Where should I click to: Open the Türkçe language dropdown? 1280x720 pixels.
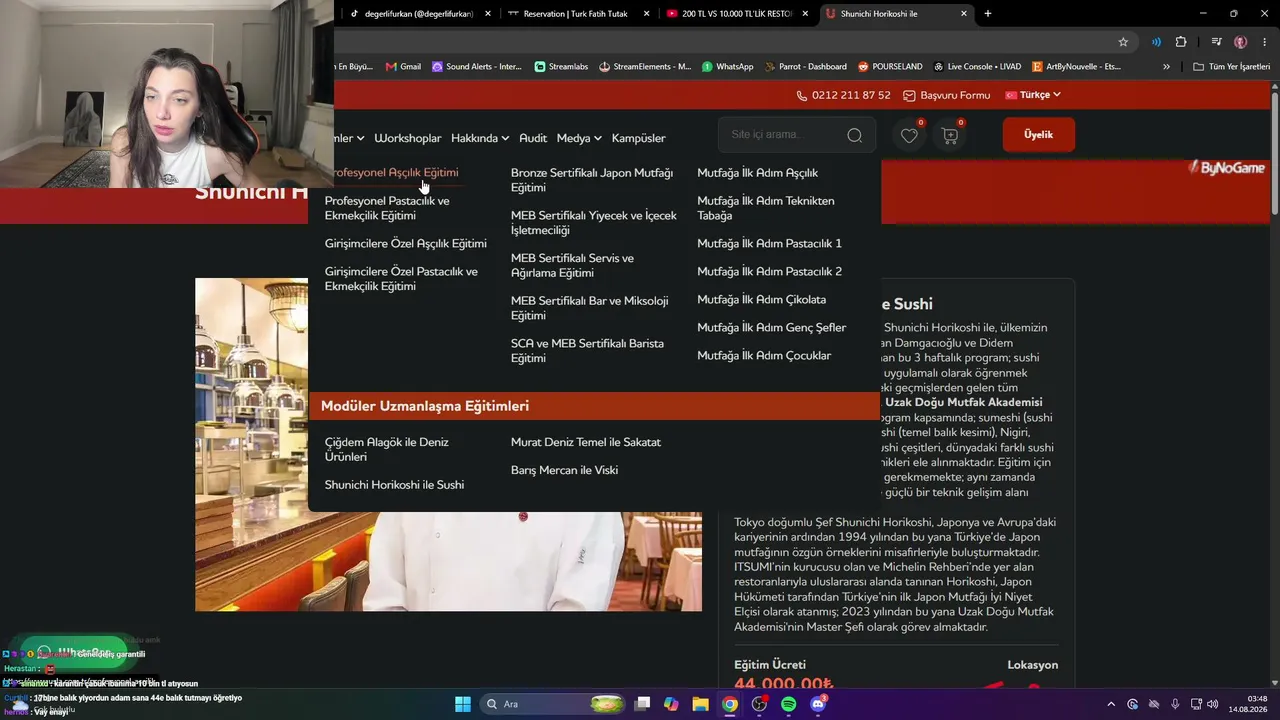pyautogui.click(x=1033, y=95)
